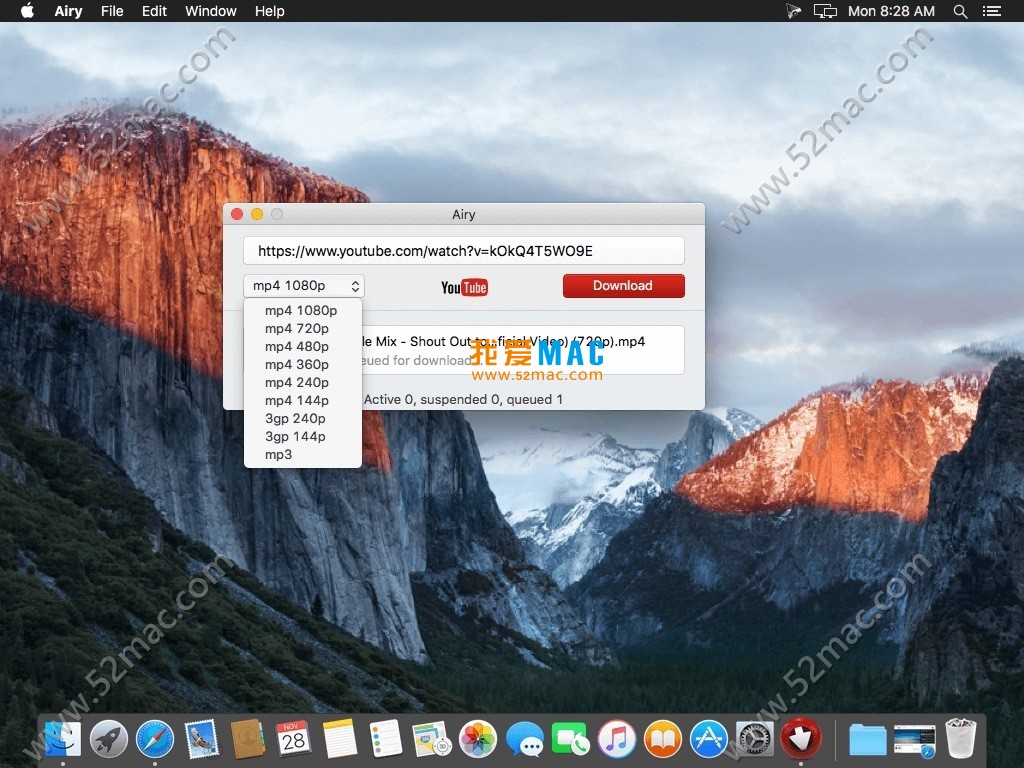
Task: Select mp4 360p quality option
Action: 297,364
